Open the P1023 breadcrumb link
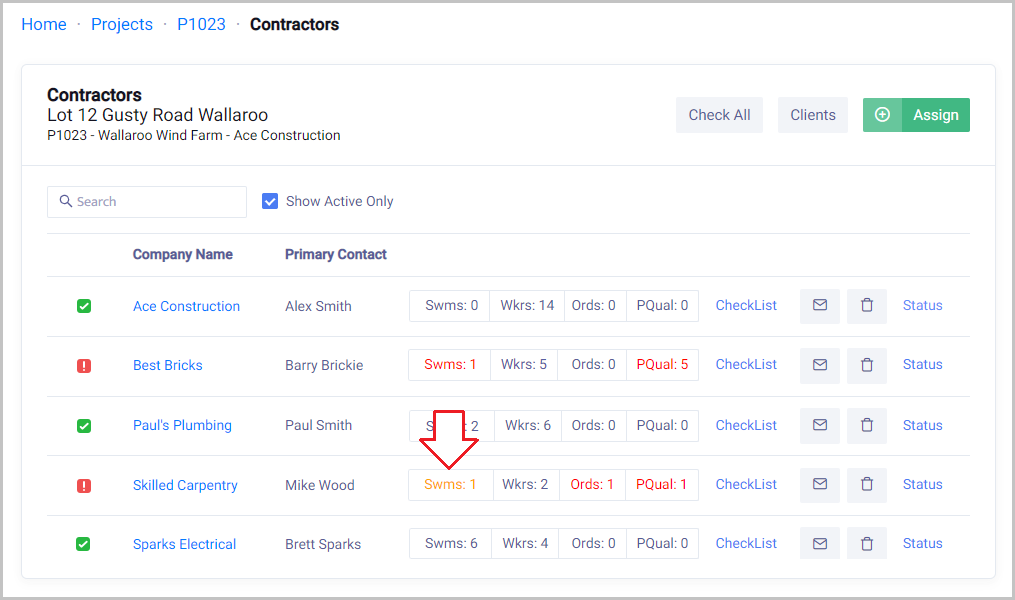Screen dimensions: 1015x600 pos(201,25)
